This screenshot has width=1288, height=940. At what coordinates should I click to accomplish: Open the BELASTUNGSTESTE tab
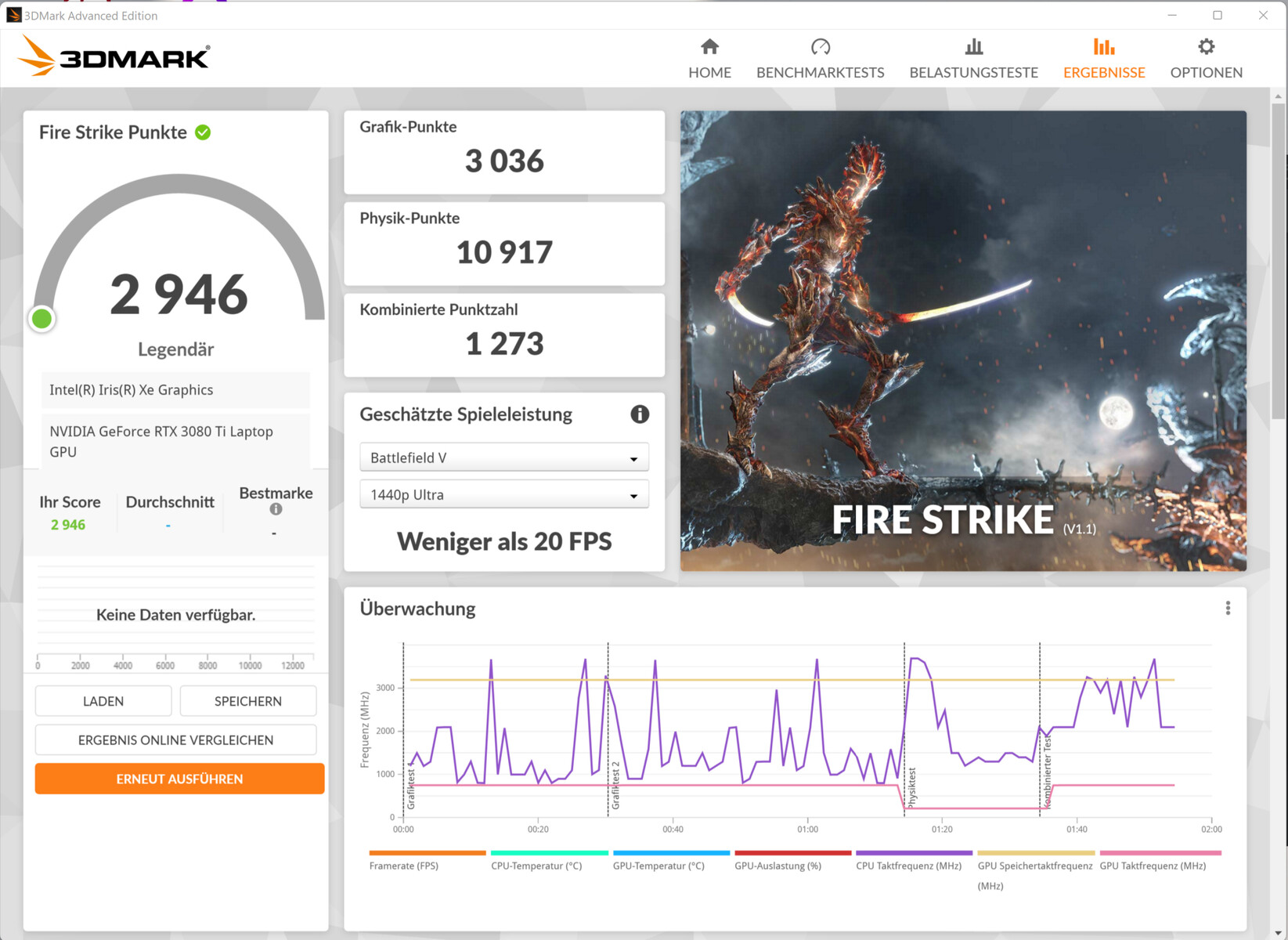pyautogui.click(x=973, y=59)
